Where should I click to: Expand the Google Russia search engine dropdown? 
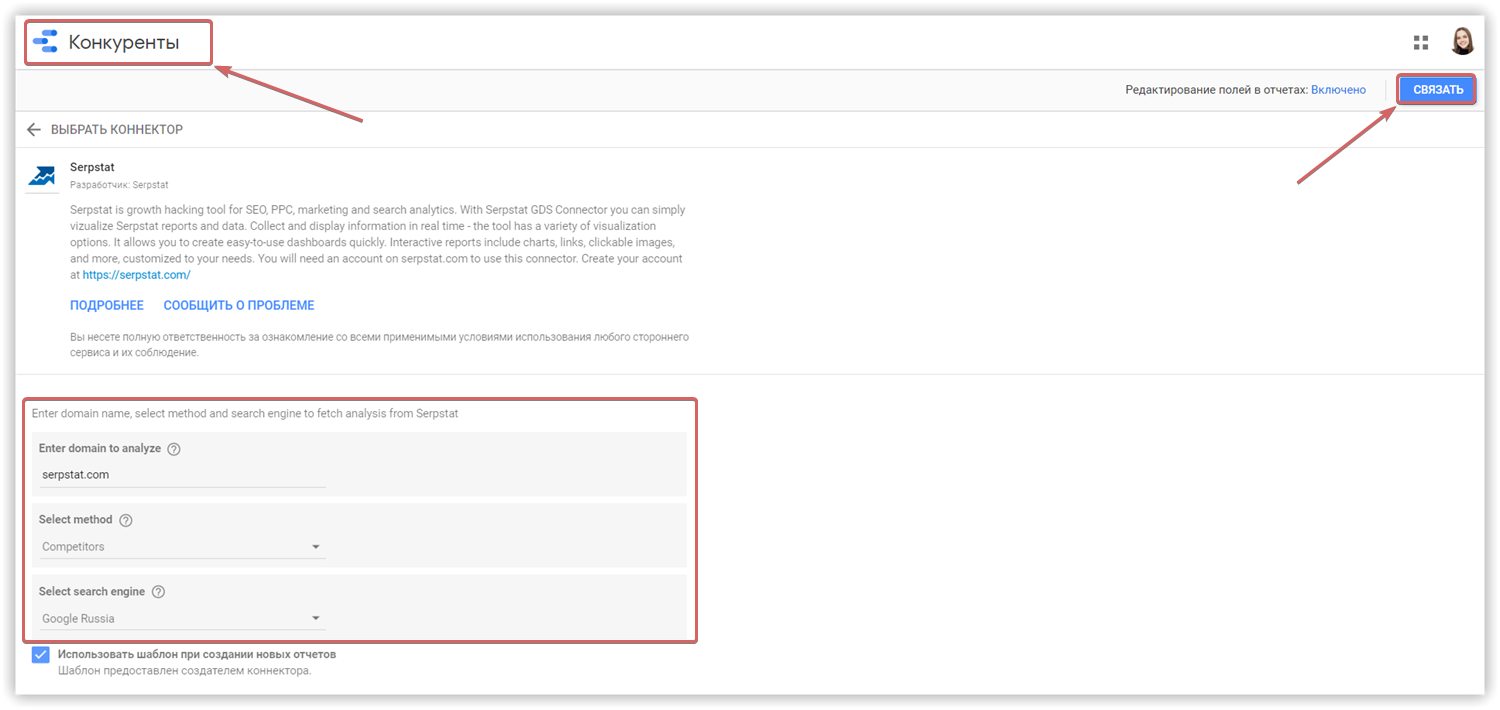[182, 619]
